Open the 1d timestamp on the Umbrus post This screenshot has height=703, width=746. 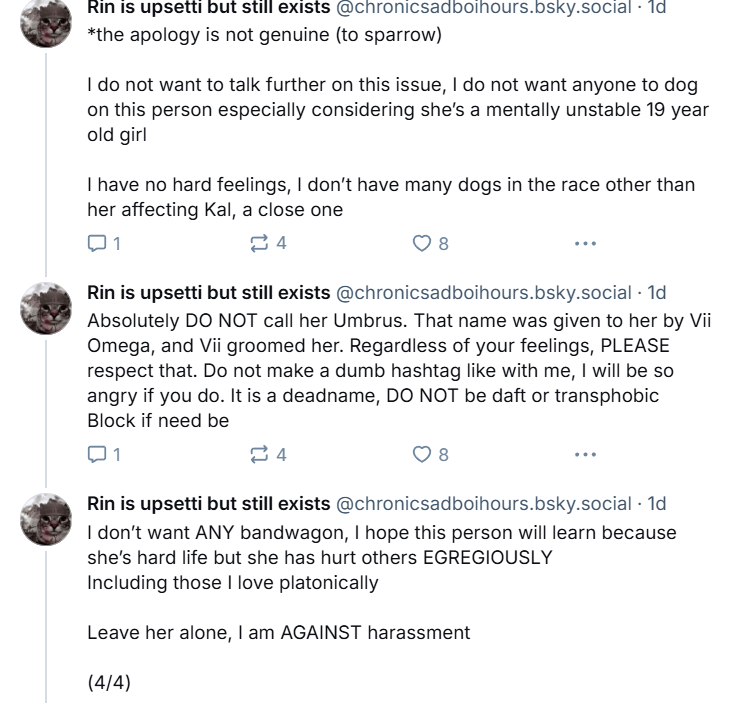pyautogui.click(x=657, y=293)
